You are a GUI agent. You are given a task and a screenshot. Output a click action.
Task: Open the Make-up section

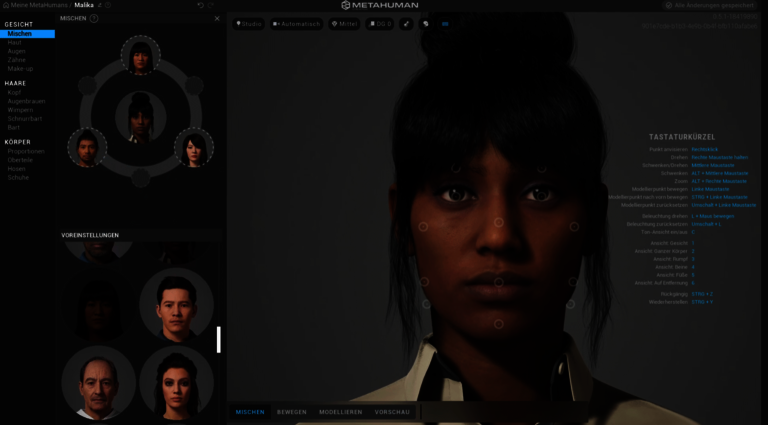(20, 69)
